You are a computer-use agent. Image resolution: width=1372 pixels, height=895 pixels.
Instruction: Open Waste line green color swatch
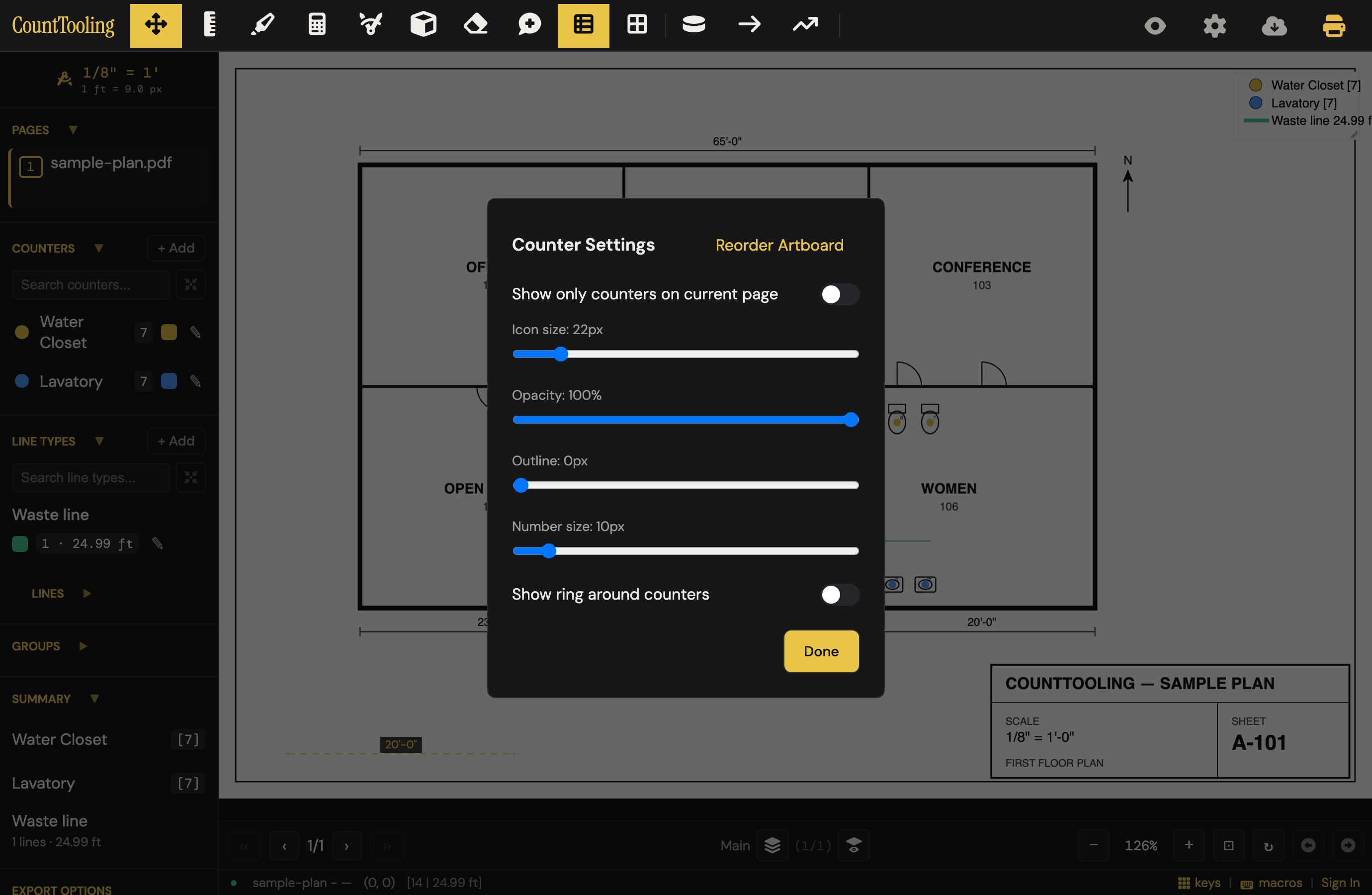click(x=19, y=543)
